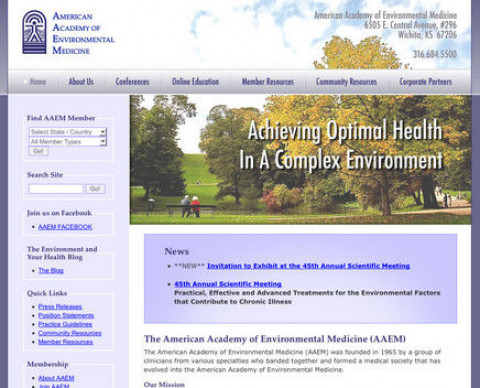Screen dimensions: 480x388
Task: Expand the All Member Types dropdown
Action: pos(68,142)
